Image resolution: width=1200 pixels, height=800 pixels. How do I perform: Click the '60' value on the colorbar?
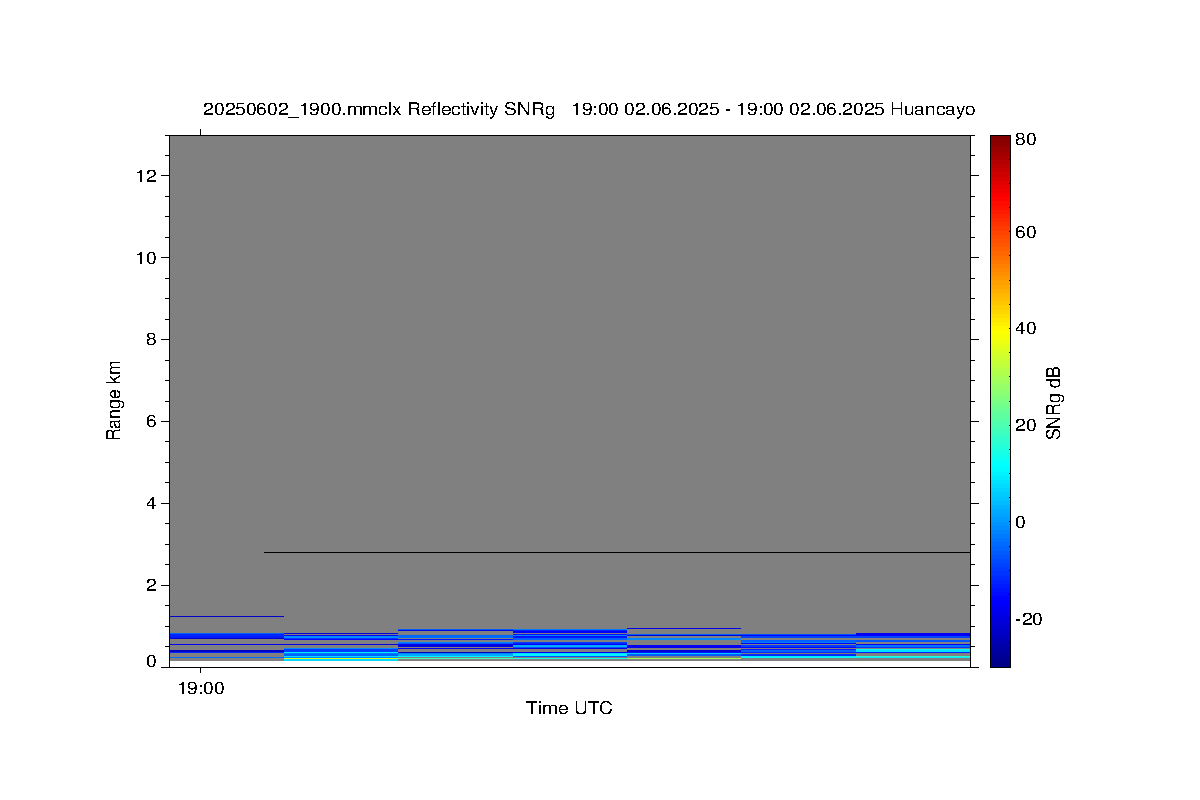[1025, 232]
